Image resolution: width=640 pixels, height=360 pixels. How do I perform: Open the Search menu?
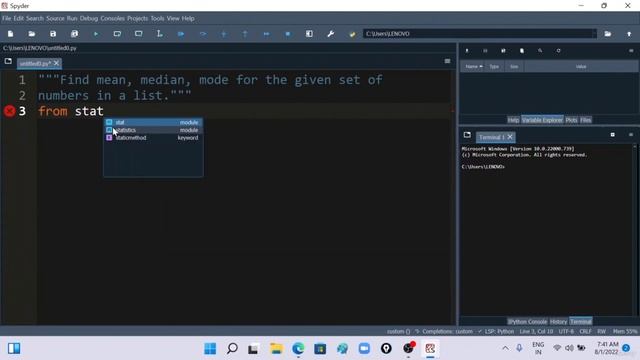click(35, 18)
